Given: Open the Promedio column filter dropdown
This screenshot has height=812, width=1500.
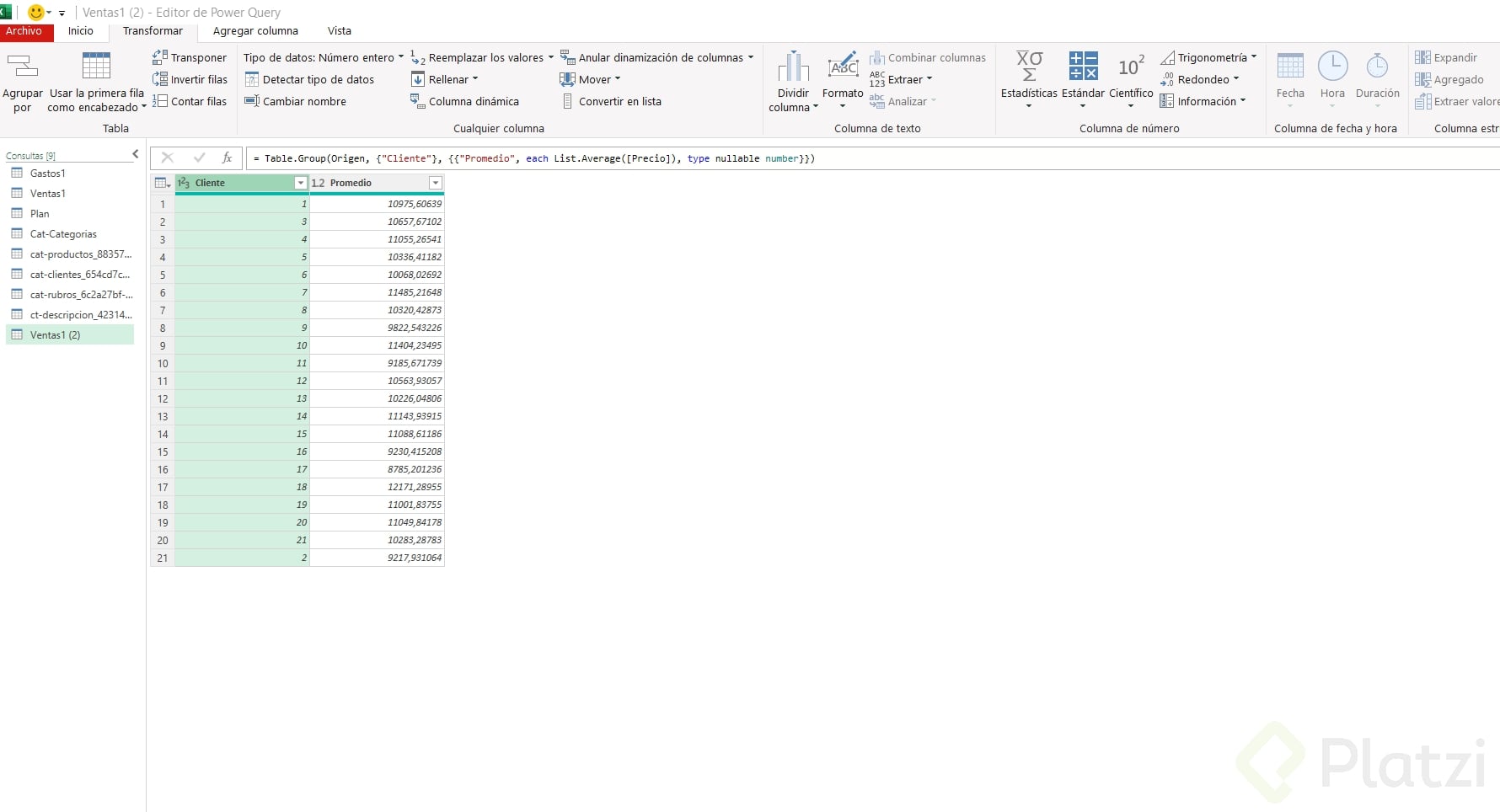Looking at the screenshot, I should pos(435,183).
